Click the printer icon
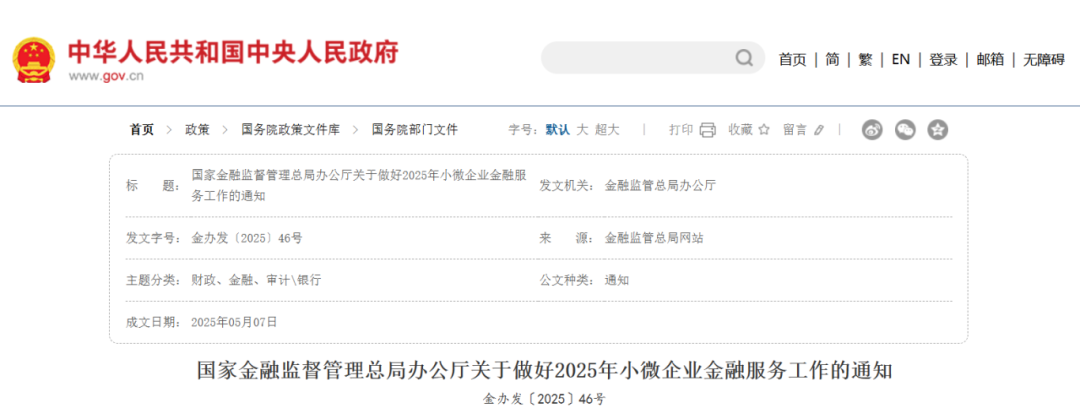Screen dimensions: 1080x414 pyautogui.click(x=708, y=130)
